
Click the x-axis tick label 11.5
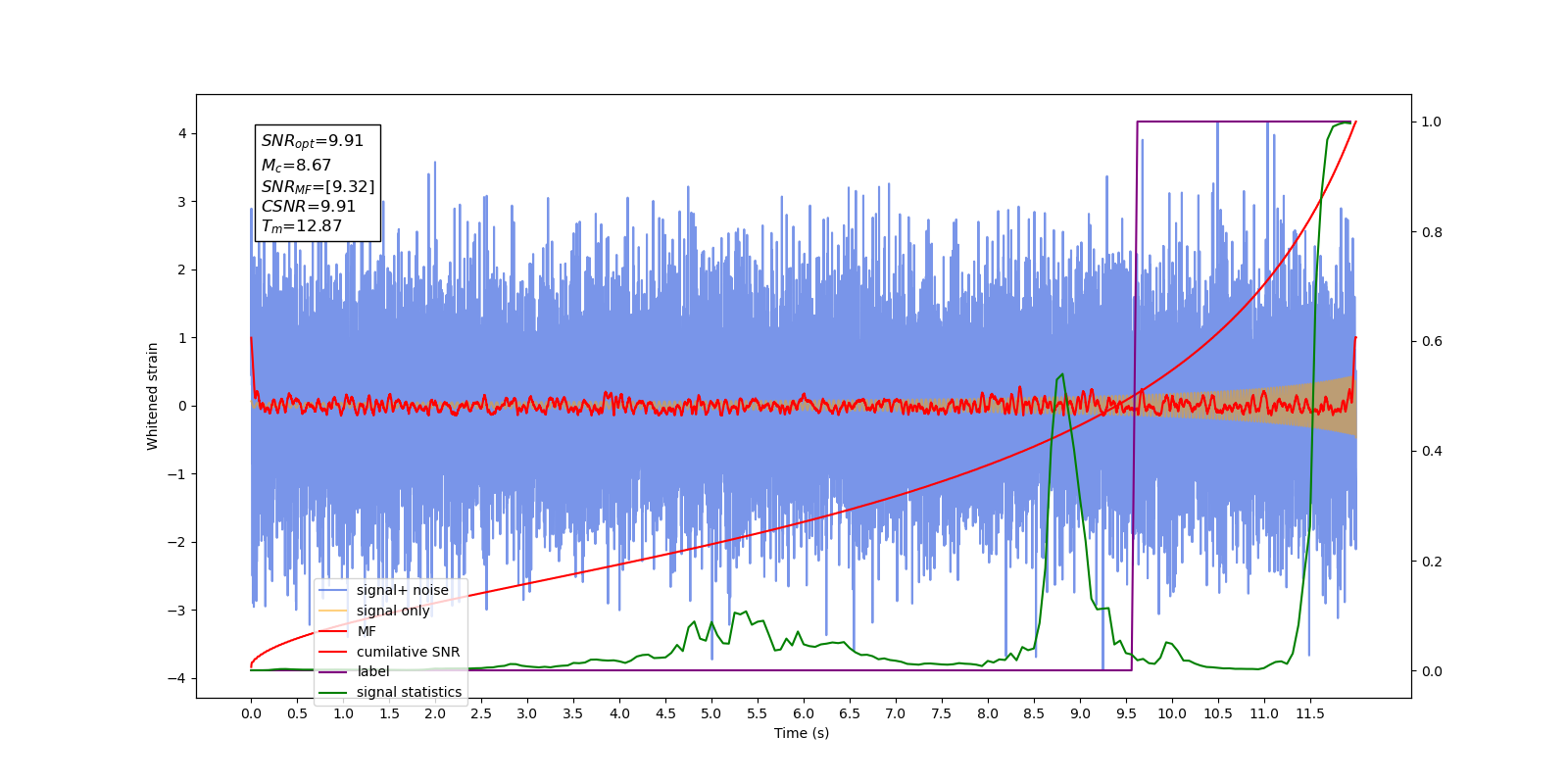pos(1310,713)
